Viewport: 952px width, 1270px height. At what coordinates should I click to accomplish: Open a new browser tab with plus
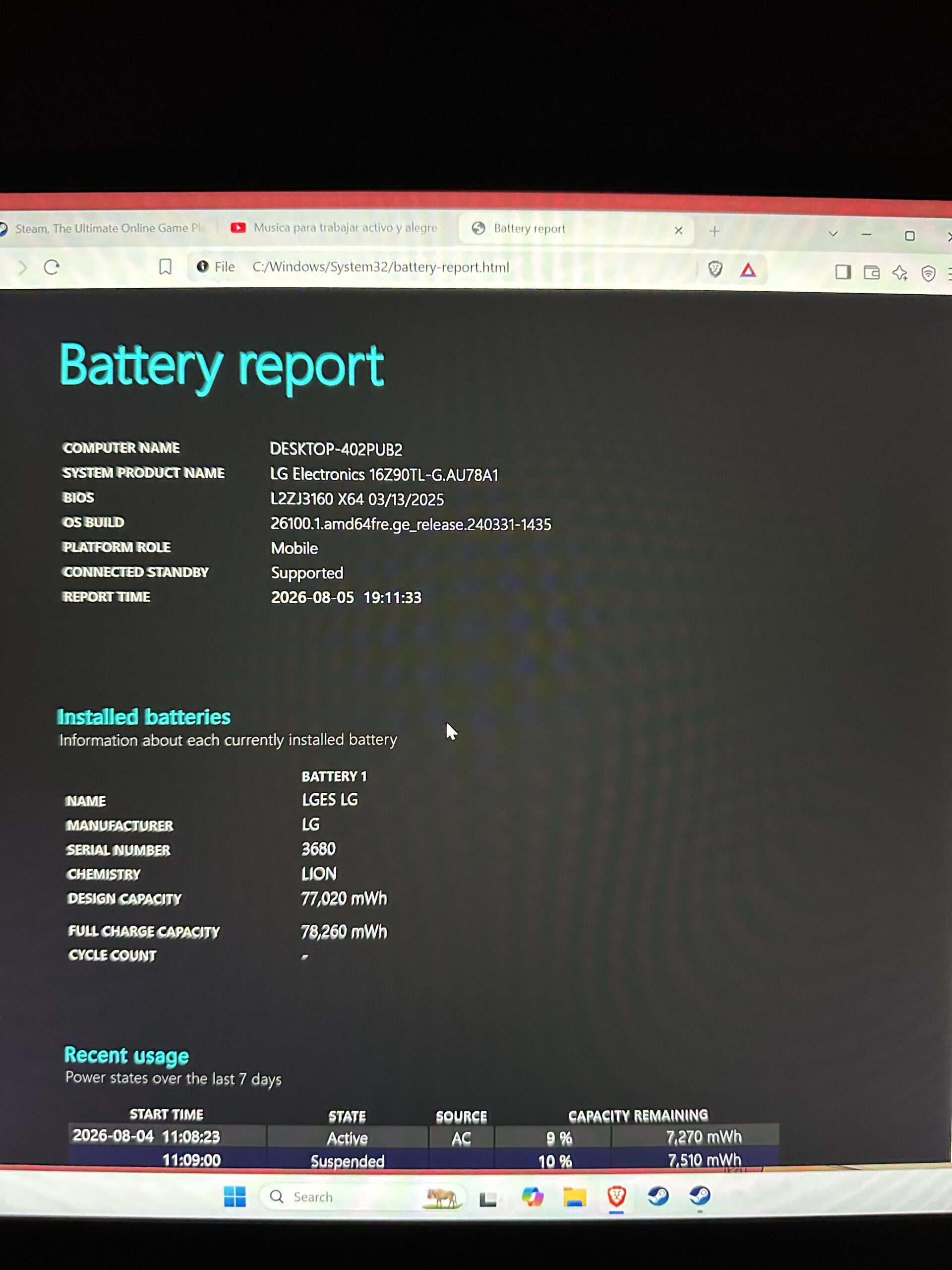tap(714, 231)
